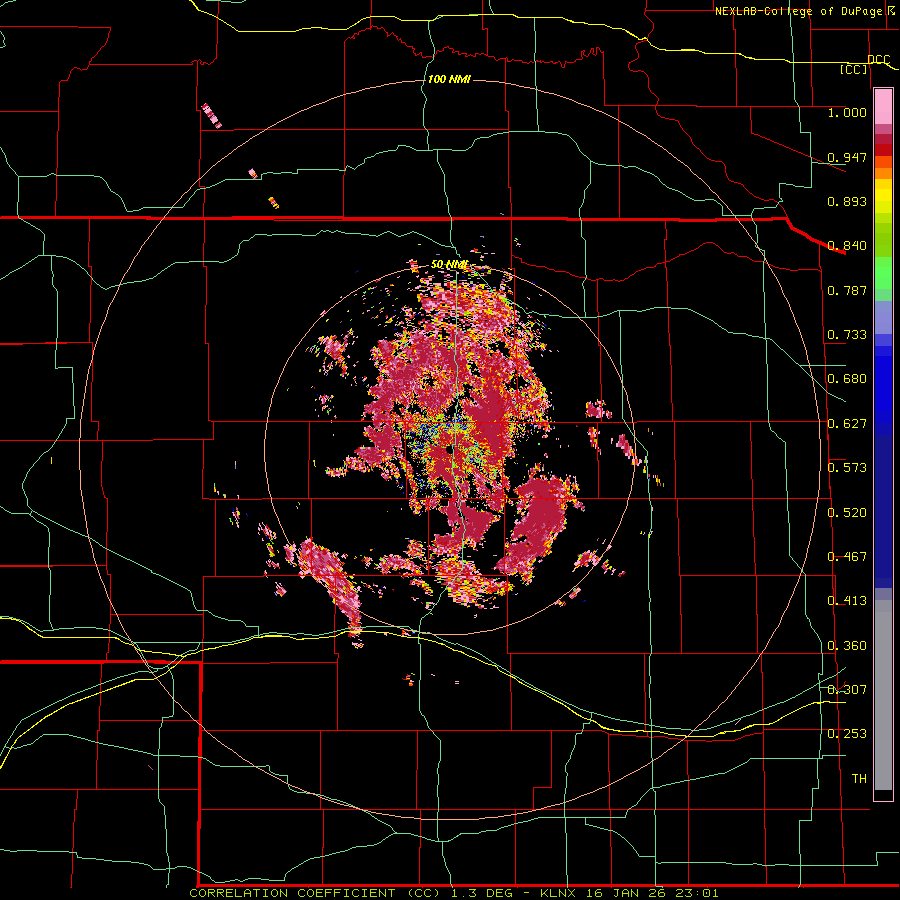Image resolution: width=900 pixels, height=900 pixels.
Task: Click the 50 NMI range ring label
Action: 449,265
